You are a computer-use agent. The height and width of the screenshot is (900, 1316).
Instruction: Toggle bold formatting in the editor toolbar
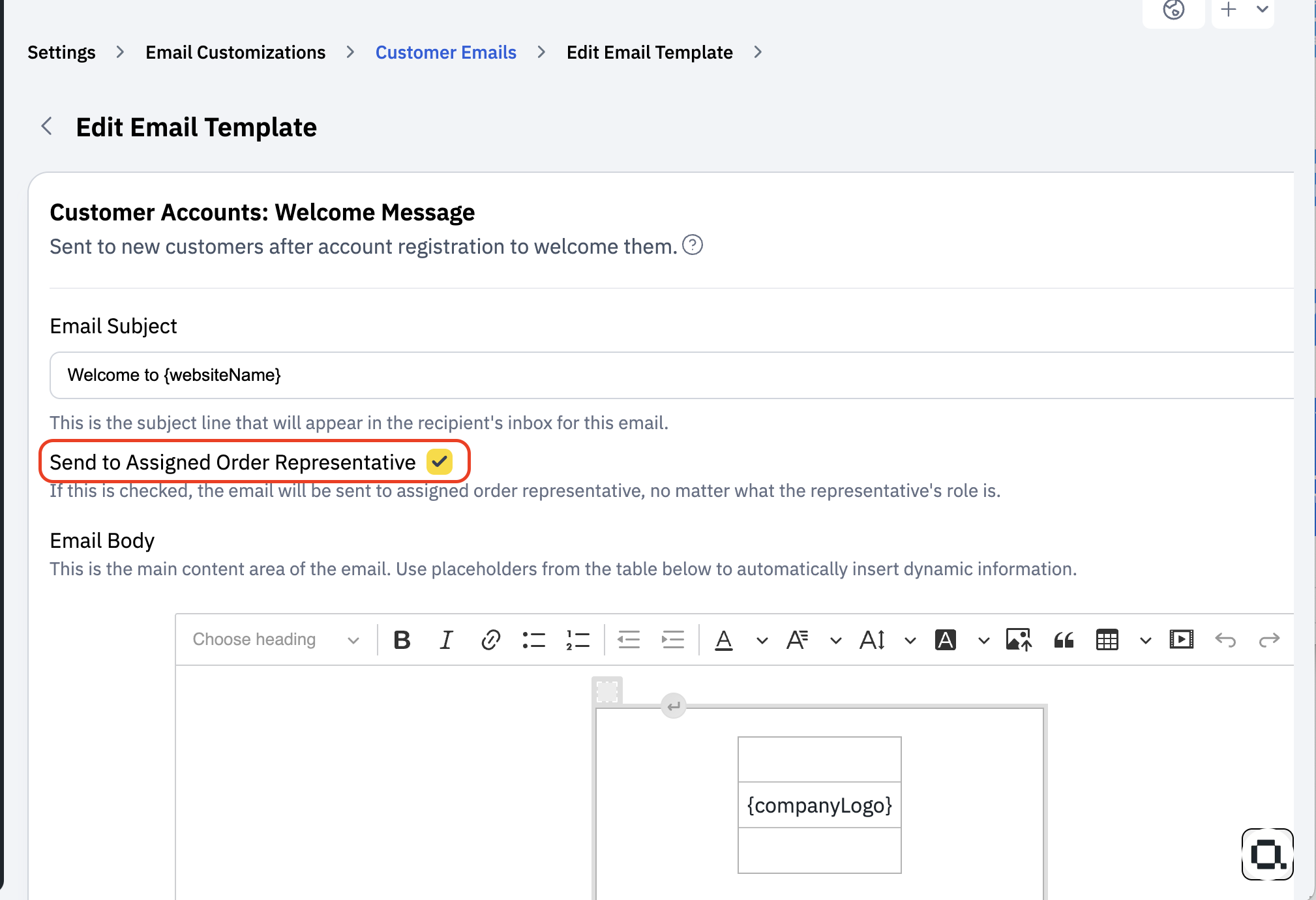(402, 640)
